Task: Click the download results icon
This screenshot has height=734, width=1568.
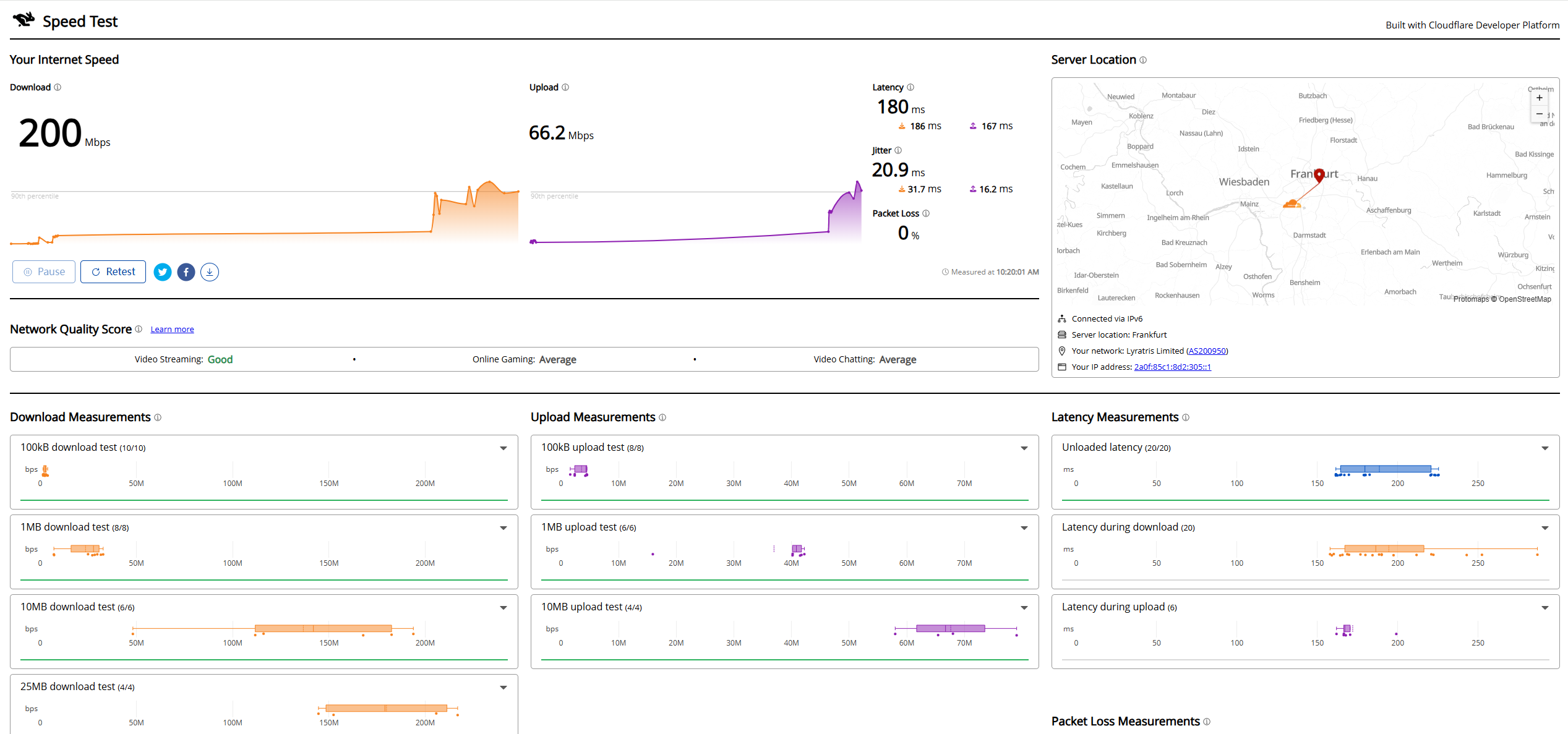Action: tap(210, 272)
